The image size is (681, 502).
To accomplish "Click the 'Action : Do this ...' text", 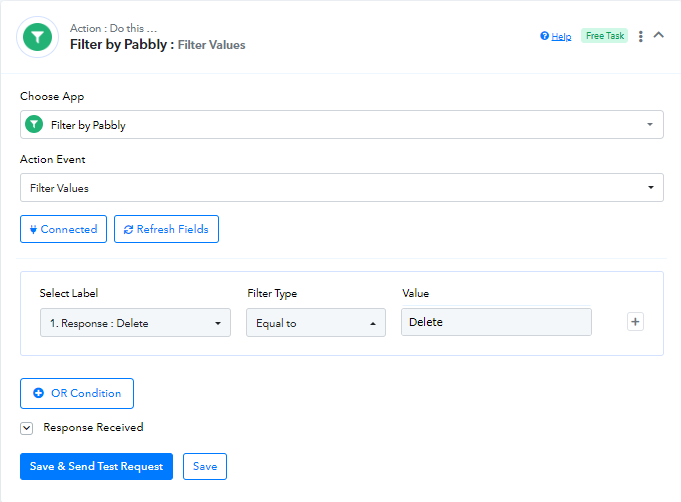I will [x=113, y=28].
